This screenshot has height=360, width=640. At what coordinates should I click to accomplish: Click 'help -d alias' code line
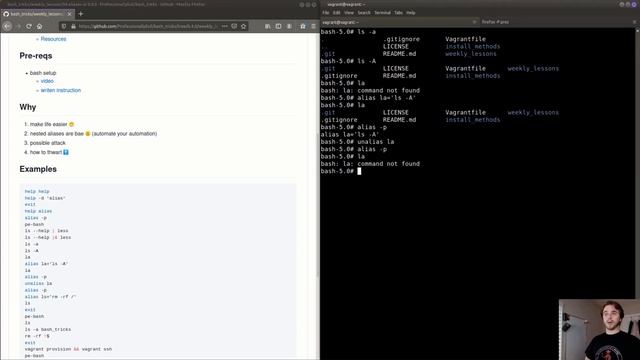45,198
